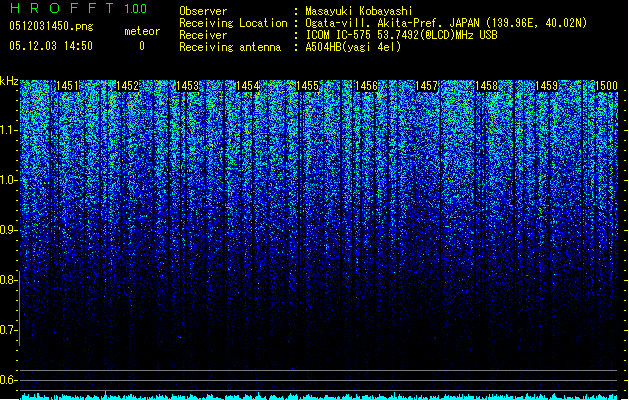The height and width of the screenshot is (400, 629).
Task: Click the 1456 time marker
Action: click(x=366, y=86)
